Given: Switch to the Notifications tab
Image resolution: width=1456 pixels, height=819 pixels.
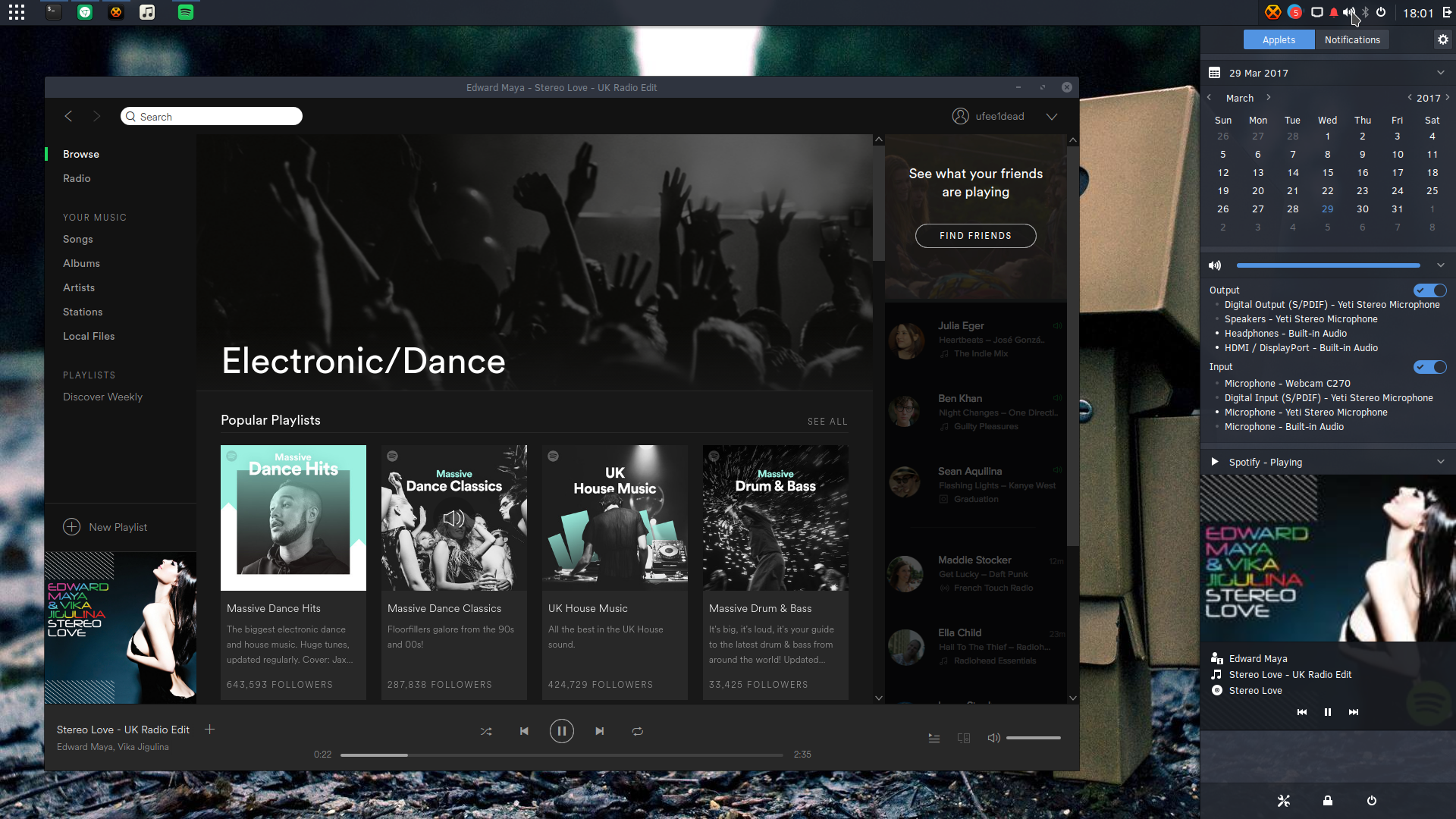Looking at the screenshot, I should point(1352,40).
